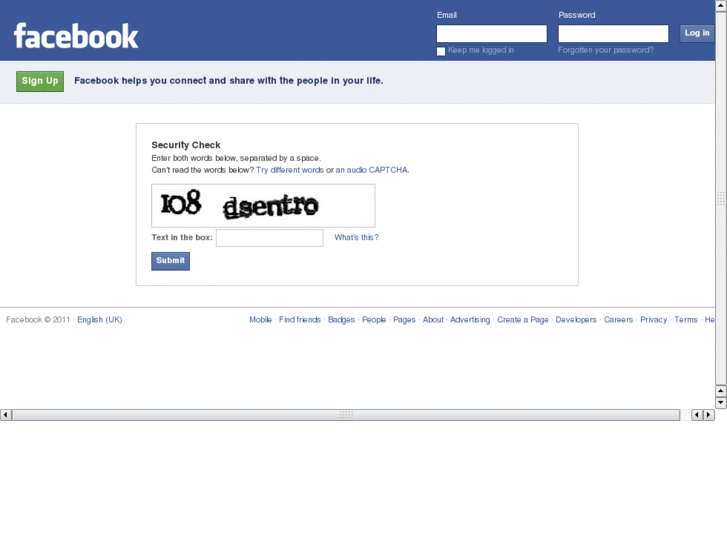Screen dimensions: 727x545
Task: Open the audio CAPTCHA link
Action: coord(372,170)
